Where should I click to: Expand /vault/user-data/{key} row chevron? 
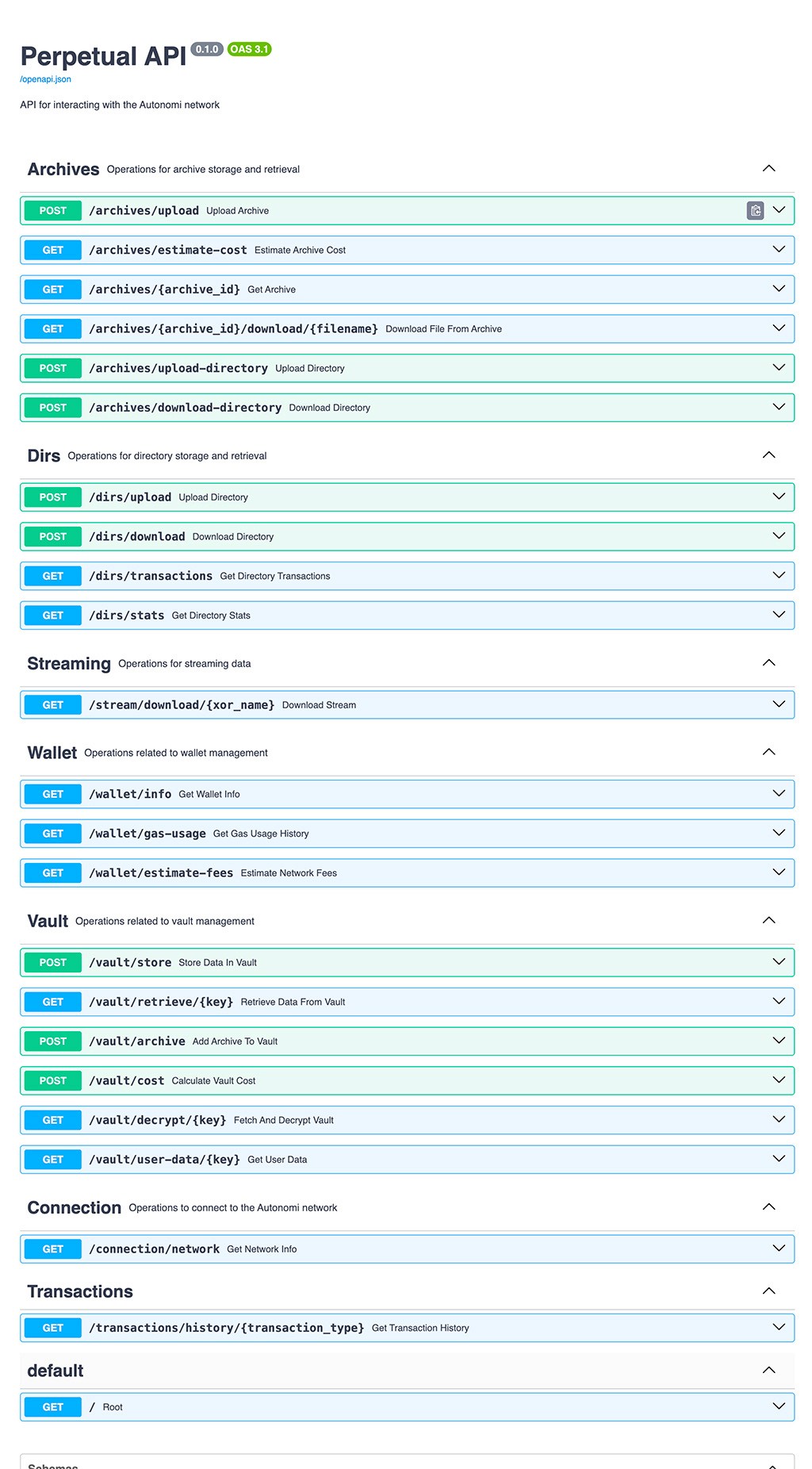779,1159
